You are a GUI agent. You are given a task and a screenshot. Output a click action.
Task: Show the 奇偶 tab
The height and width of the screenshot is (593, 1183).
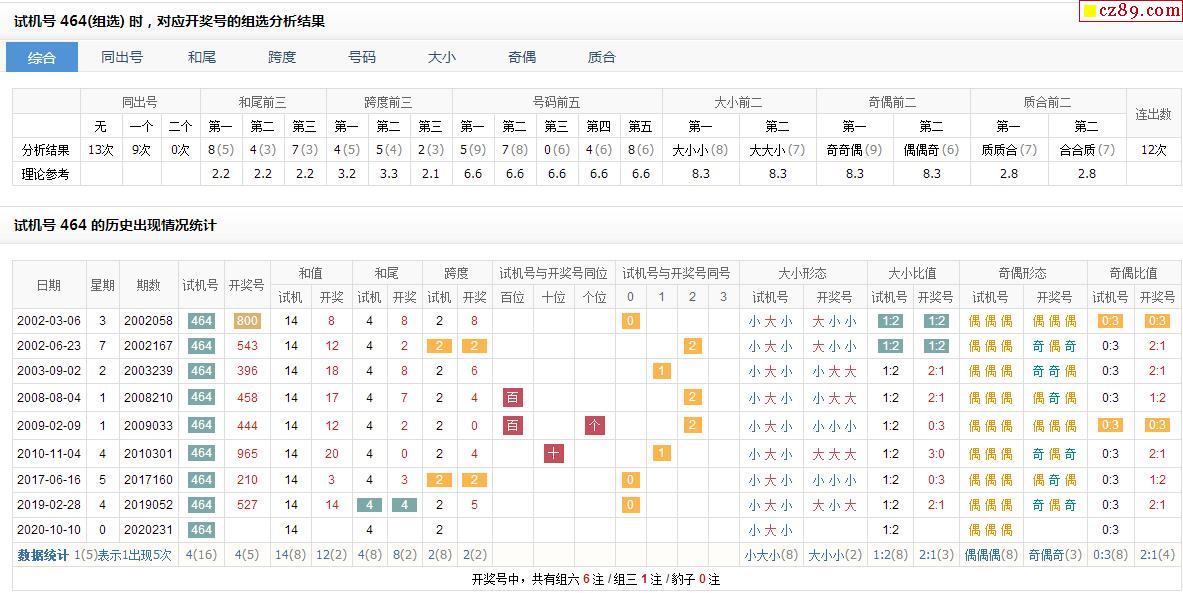(x=522, y=57)
